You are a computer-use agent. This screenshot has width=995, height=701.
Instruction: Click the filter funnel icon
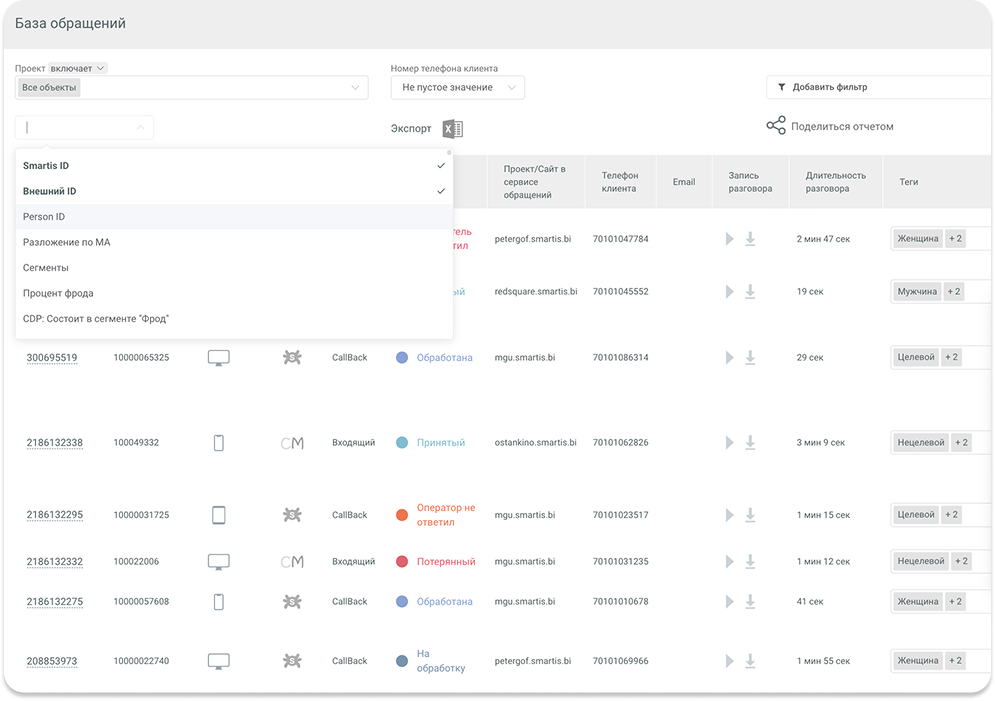(781, 87)
